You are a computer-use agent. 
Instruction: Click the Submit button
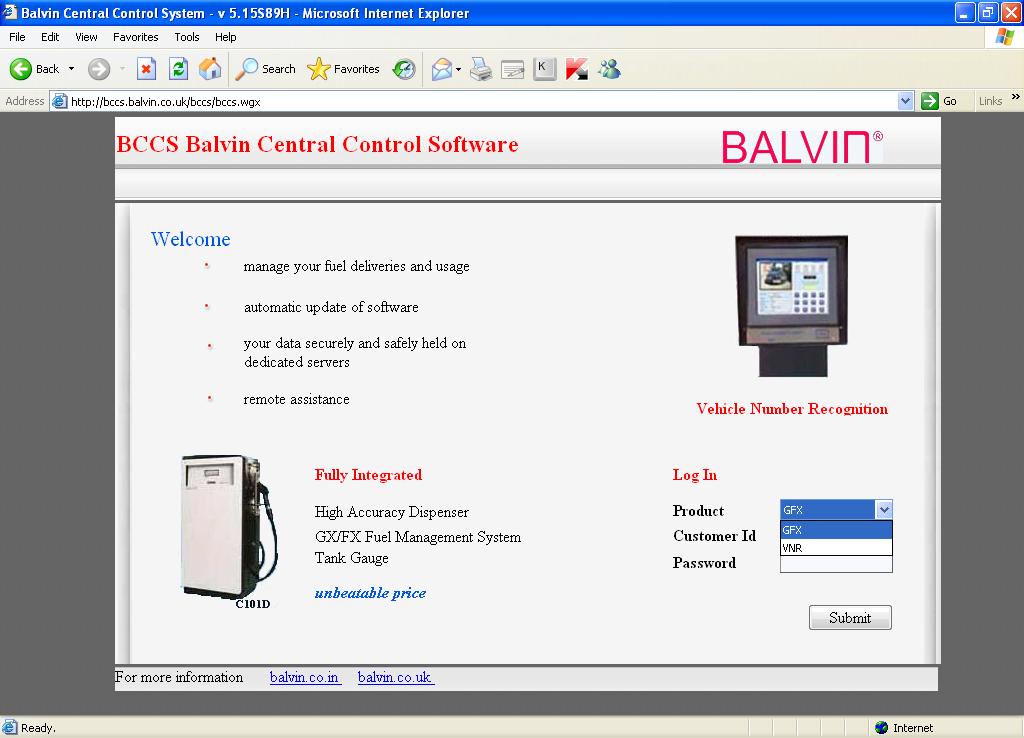(850, 617)
